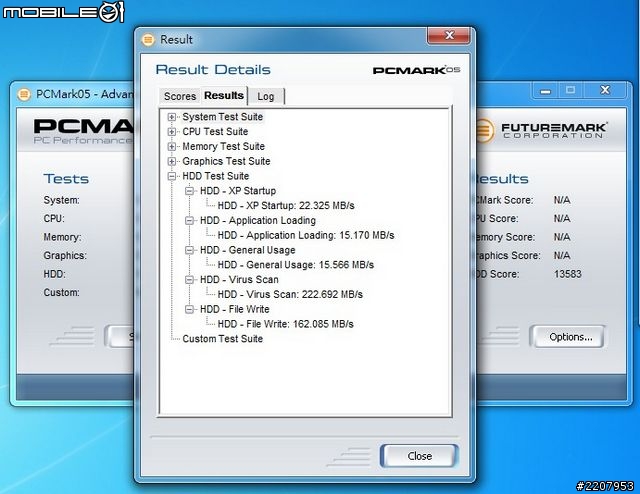Expand the CPU Test Suite node
640x494 pixels.
(x=172, y=132)
